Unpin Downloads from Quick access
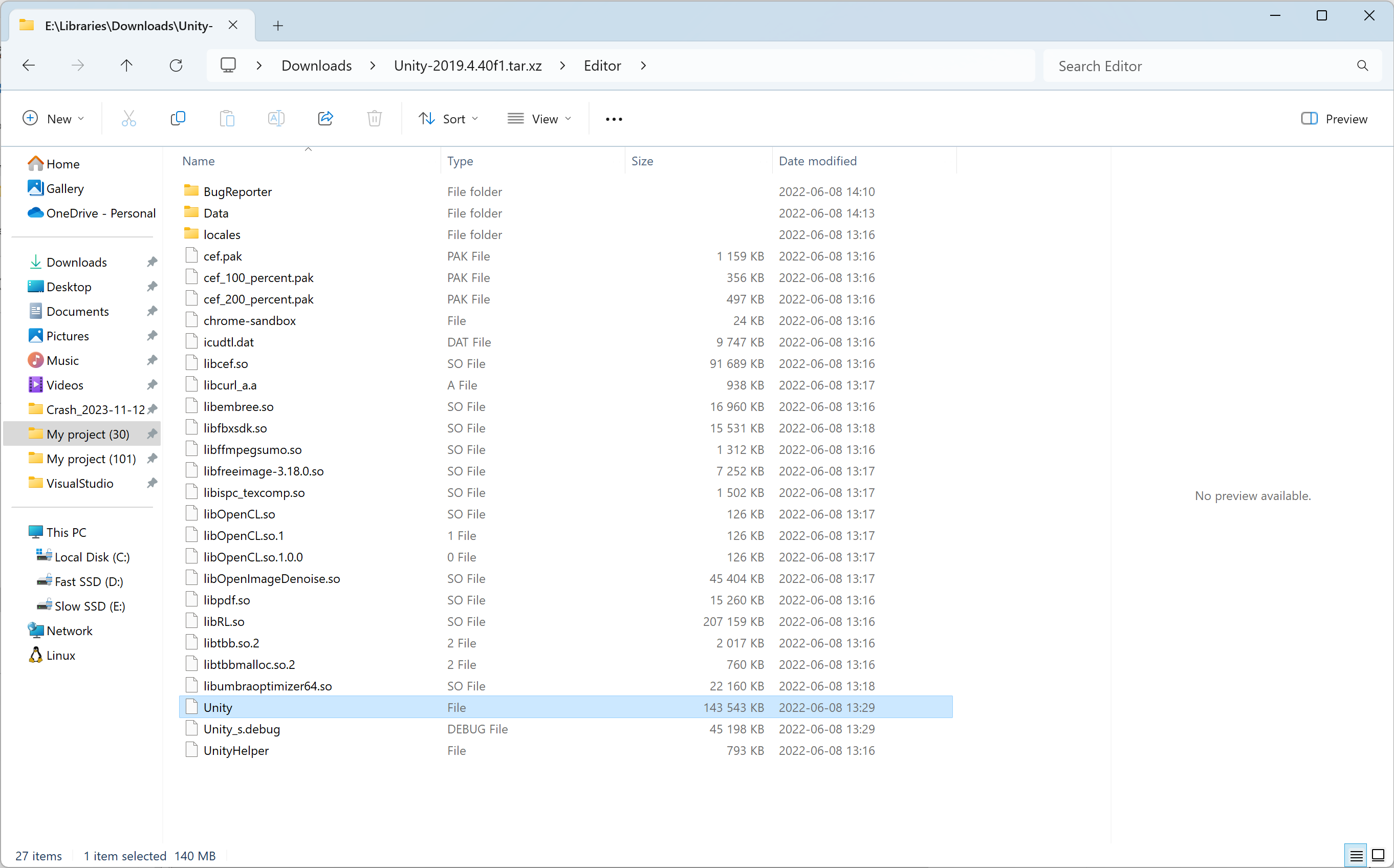This screenshot has height=868, width=1394. [x=151, y=262]
